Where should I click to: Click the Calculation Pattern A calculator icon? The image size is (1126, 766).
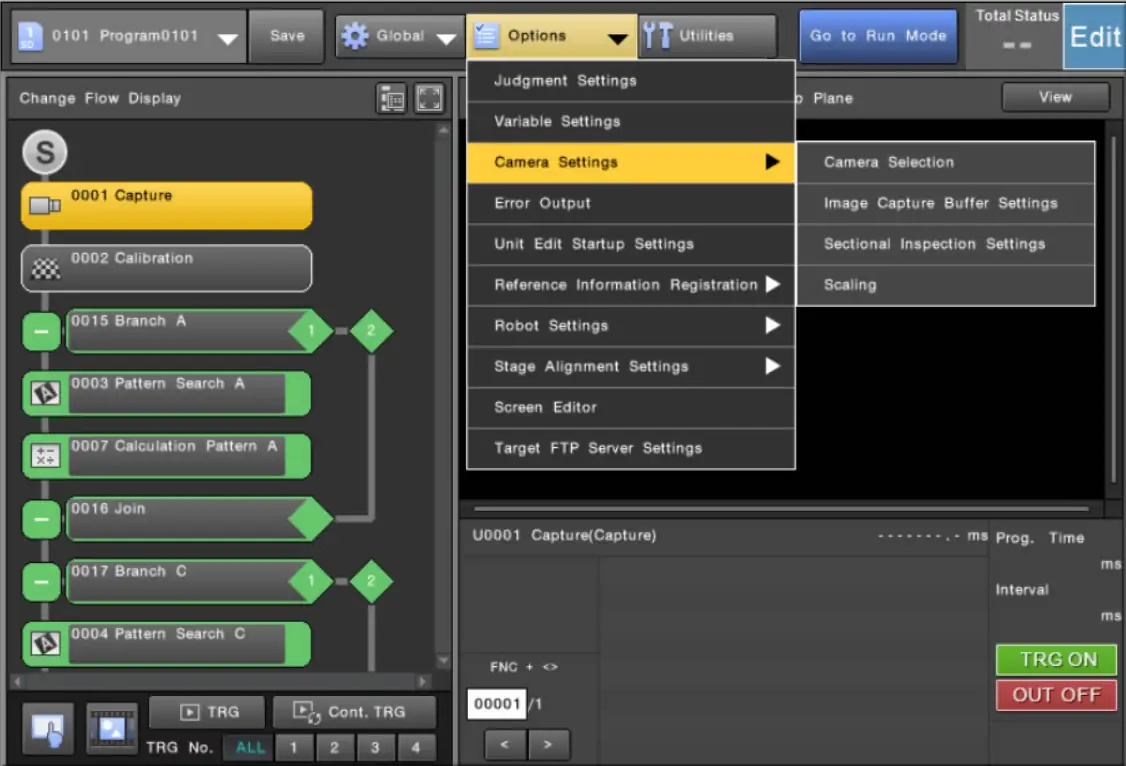(x=46, y=457)
